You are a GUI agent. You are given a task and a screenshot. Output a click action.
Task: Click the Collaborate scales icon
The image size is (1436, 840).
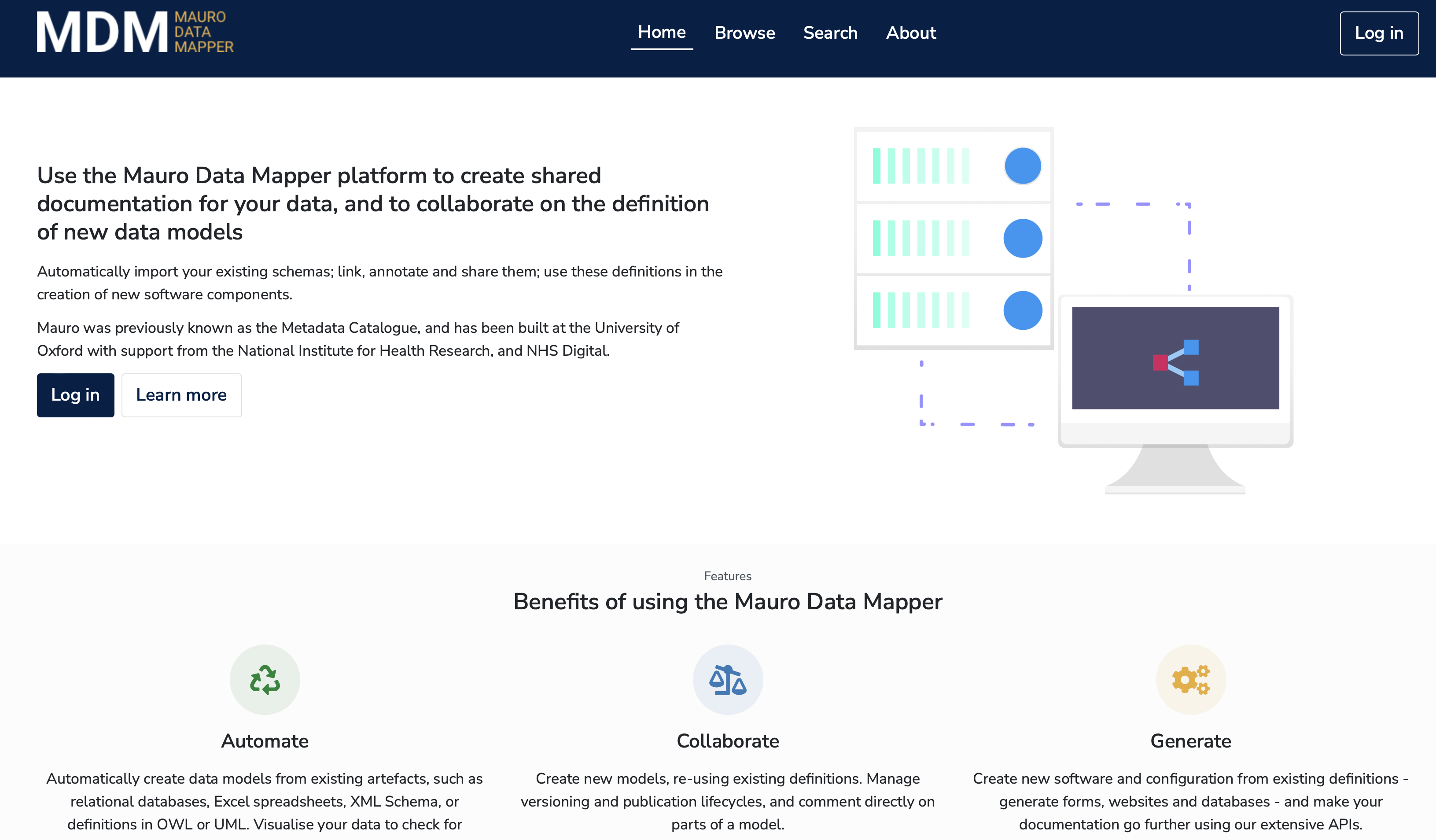(728, 679)
